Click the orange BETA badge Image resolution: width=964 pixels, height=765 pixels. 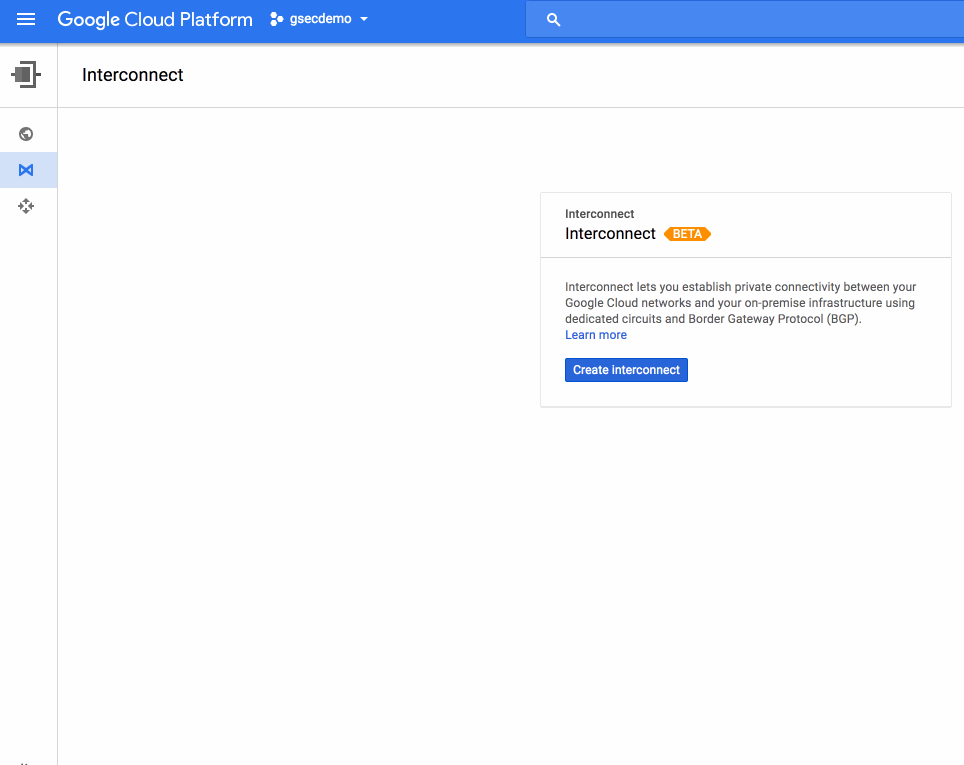687,234
